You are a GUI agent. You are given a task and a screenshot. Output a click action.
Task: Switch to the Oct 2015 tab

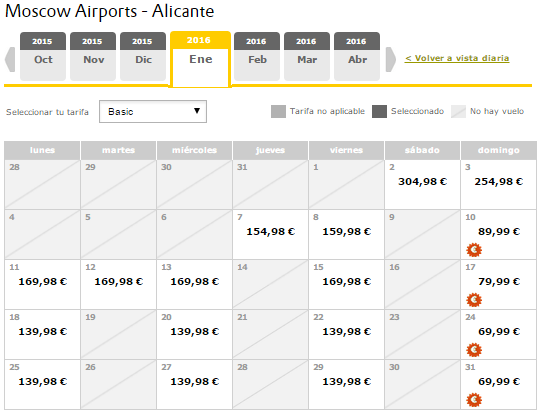tap(43, 56)
